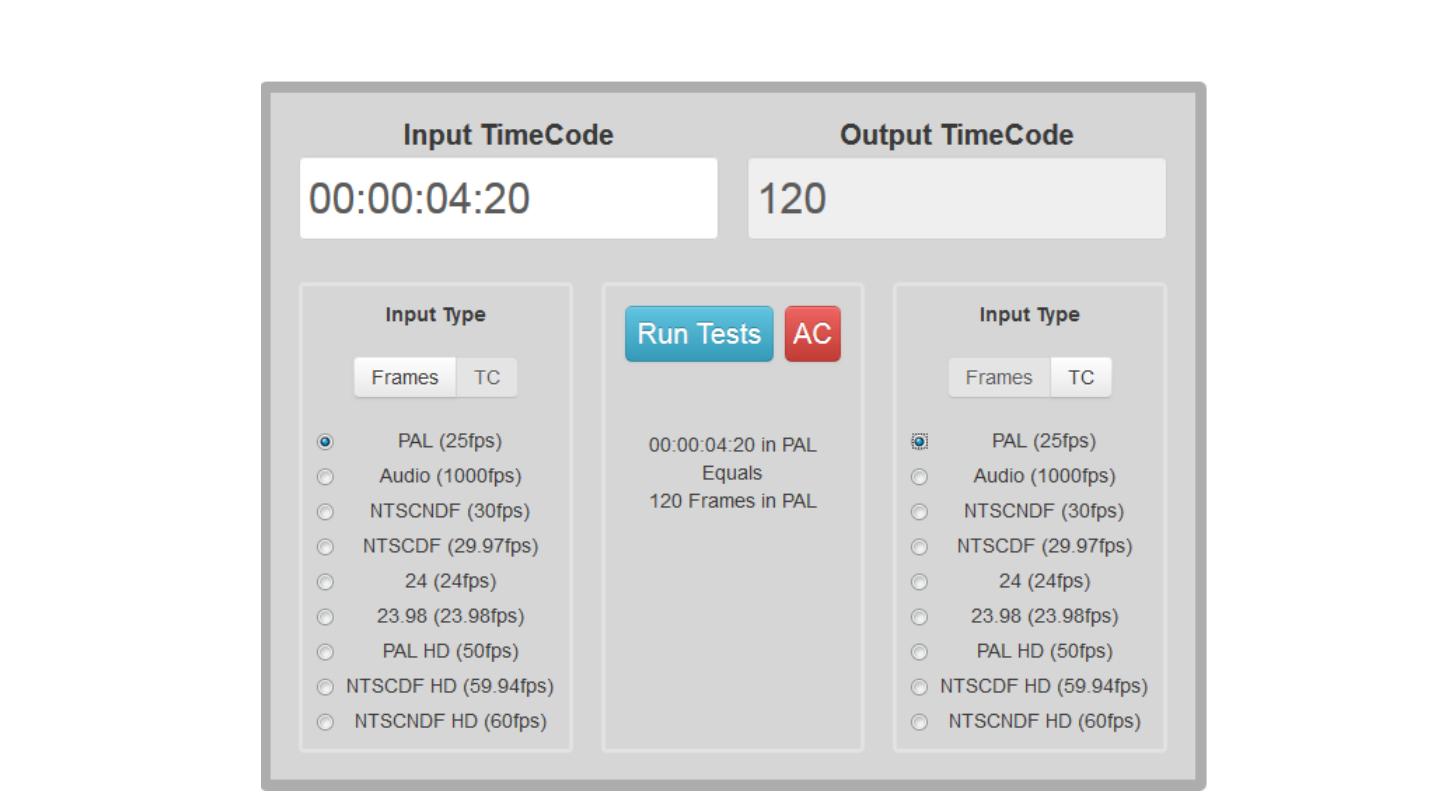Choose NTSCDF HD (59.94fps) in right panel

tap(919, 687)
